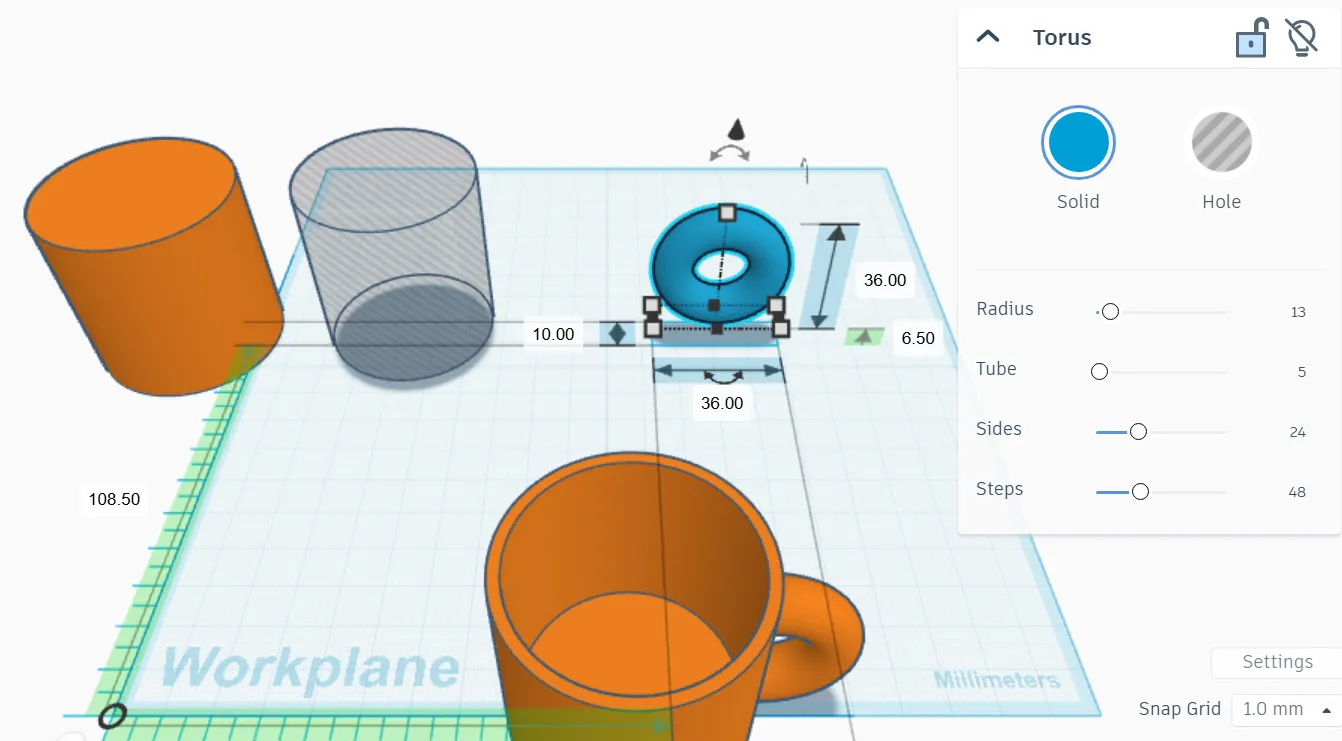Image resolution: width=1342 pixels, height=741 pixels.
Task: Click the curved rotation arrow above the torus
Action: tap(729, 153)
